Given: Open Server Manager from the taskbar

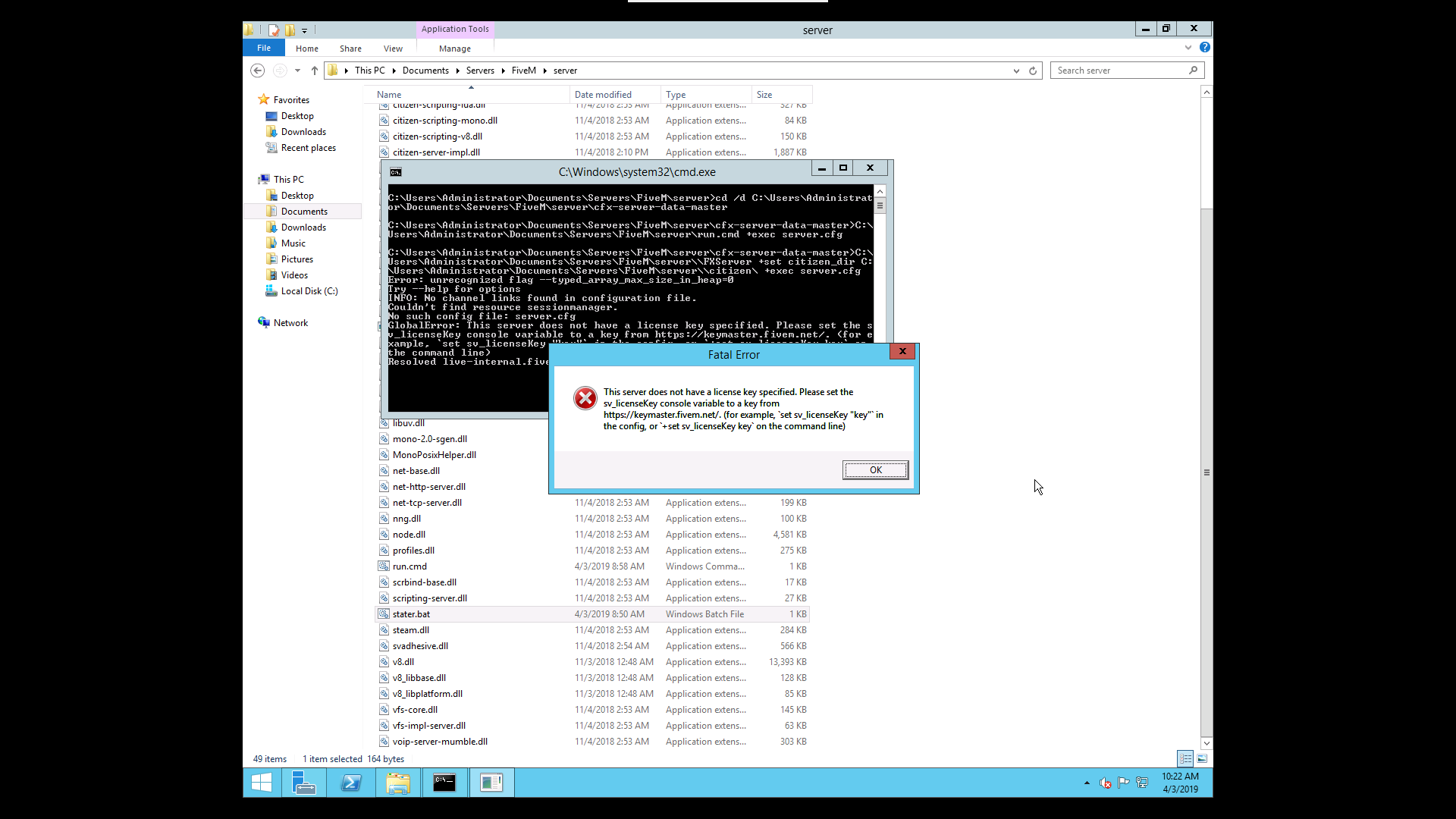Looking at the screenshot, I should coord(304,783).
